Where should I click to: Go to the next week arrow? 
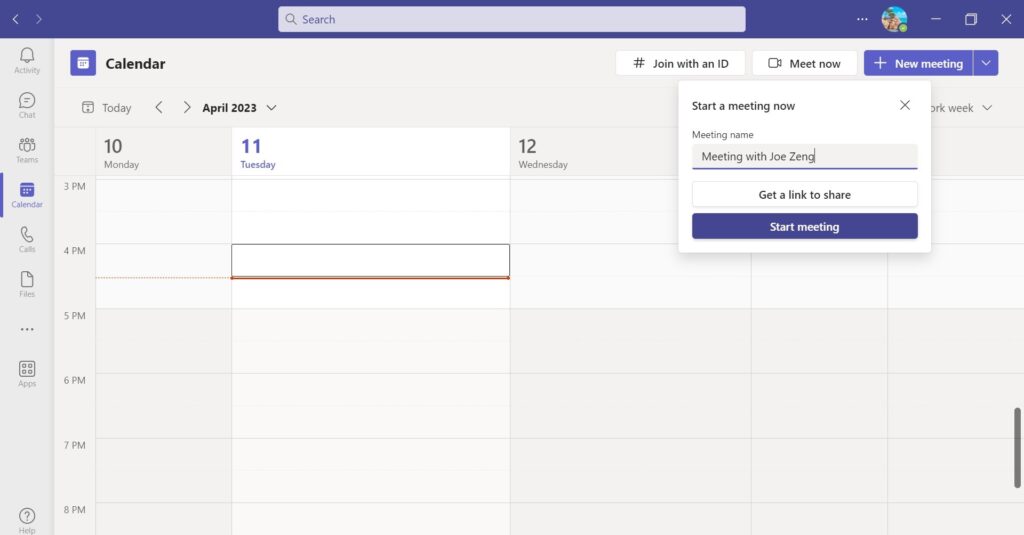coord(186,108)
